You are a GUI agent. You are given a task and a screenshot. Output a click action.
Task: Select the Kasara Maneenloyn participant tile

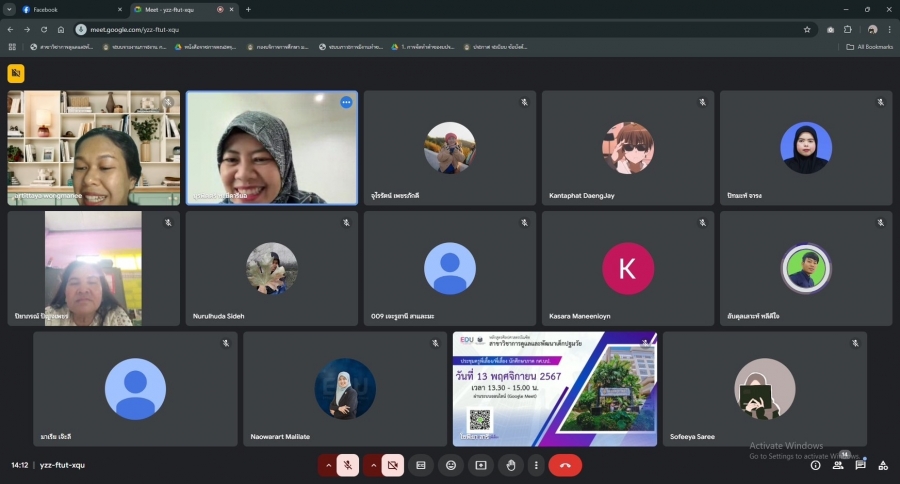tap(628, 268)
